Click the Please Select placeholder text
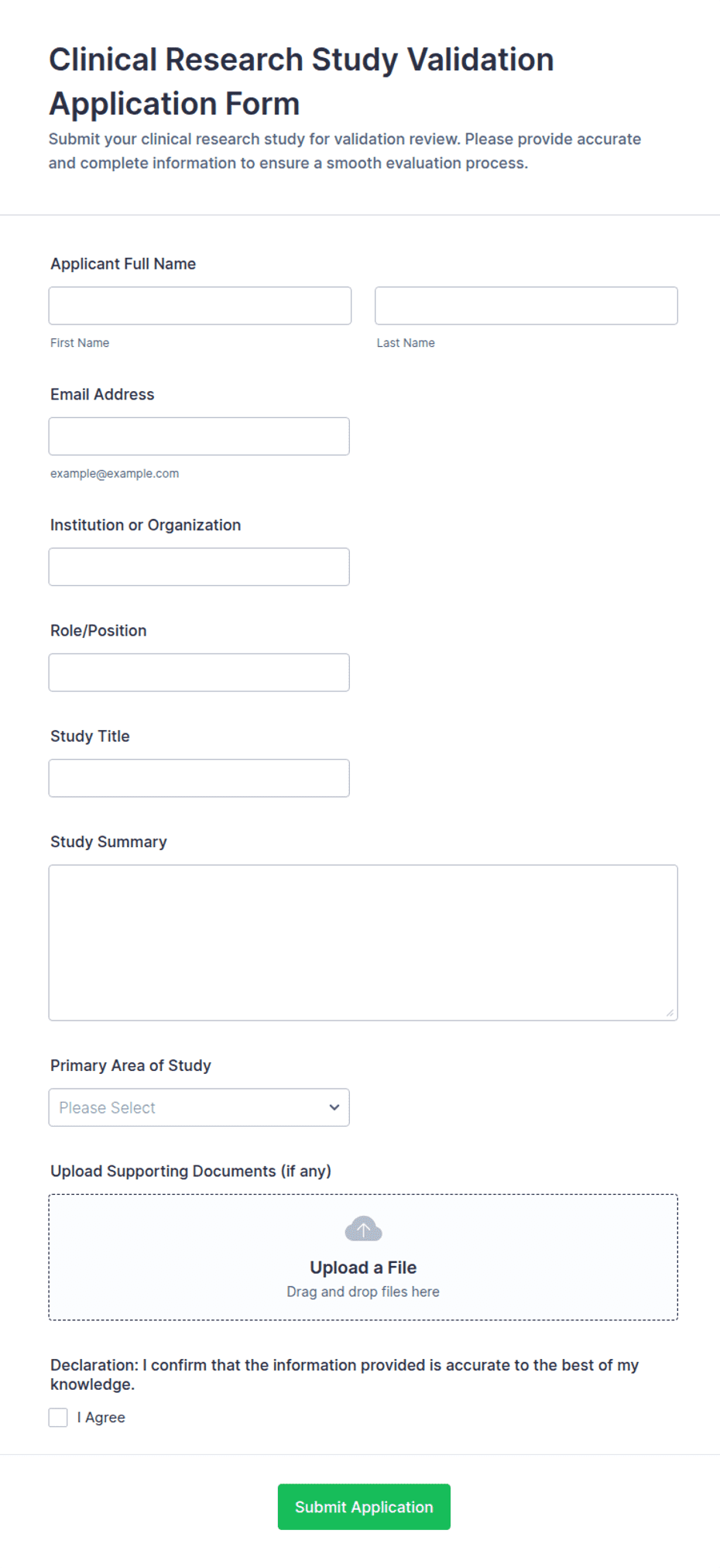720x1568 pixels. [x=107, y=1108]
